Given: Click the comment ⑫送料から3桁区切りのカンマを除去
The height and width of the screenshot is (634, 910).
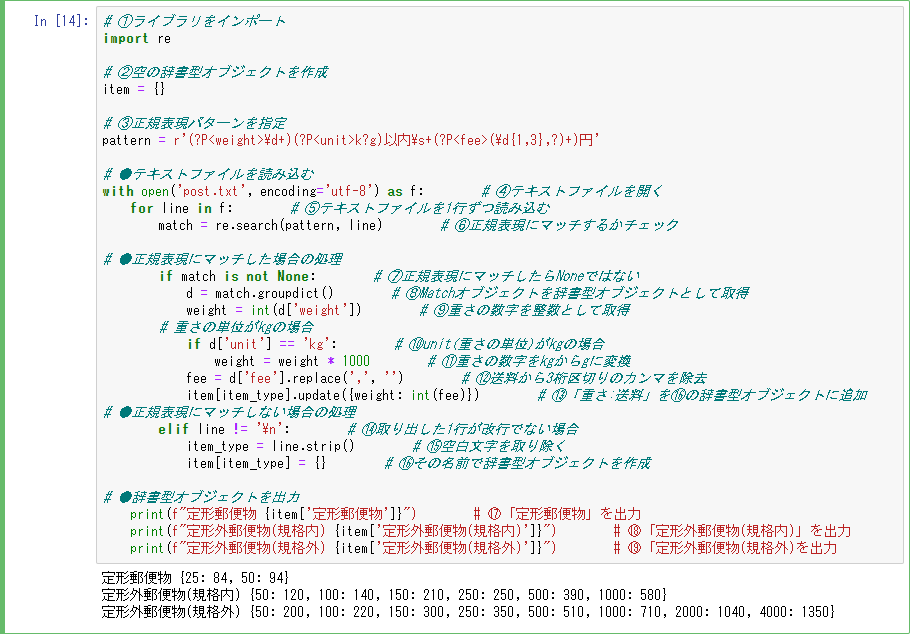Looking at the screenshot, I should (583, 379).
